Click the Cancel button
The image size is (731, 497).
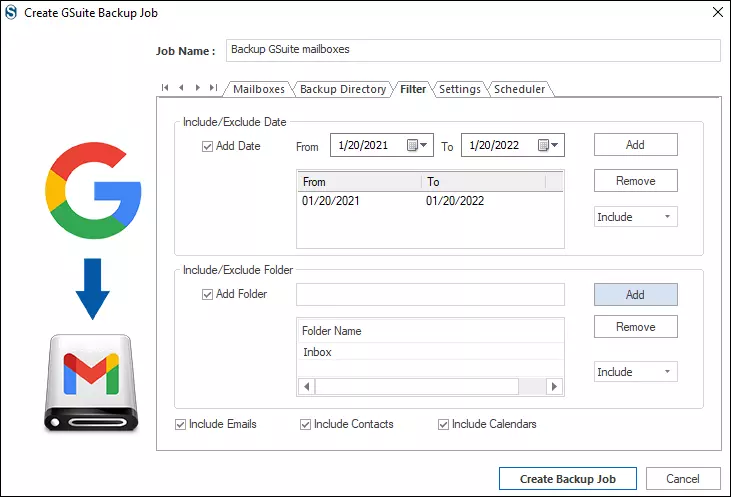(x=683, y=479)
